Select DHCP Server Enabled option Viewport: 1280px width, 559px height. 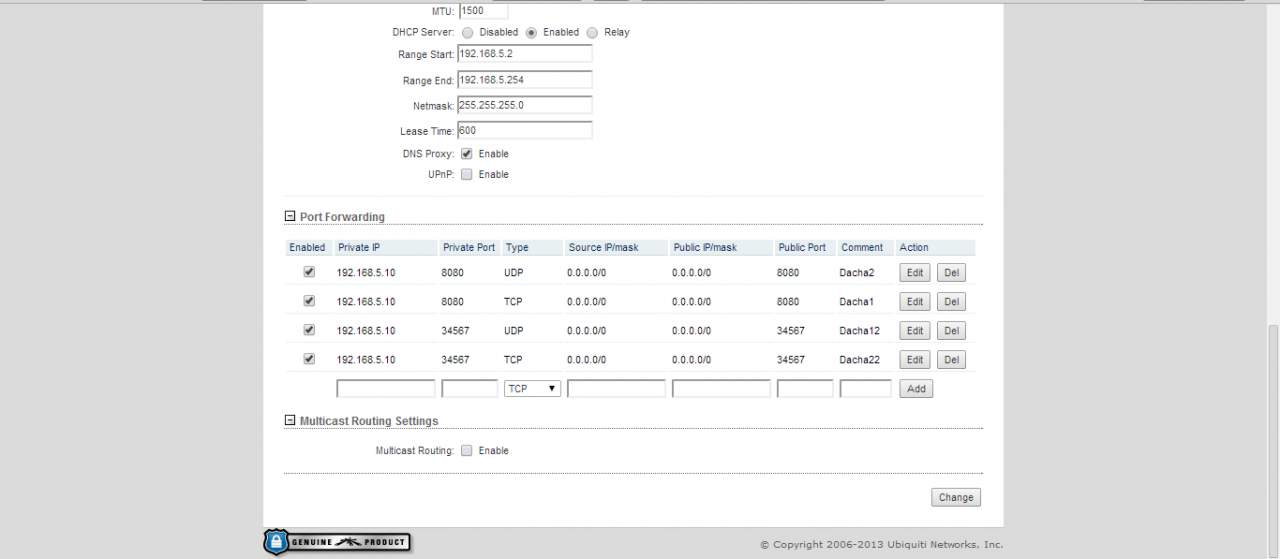click(x=531, y=32)
